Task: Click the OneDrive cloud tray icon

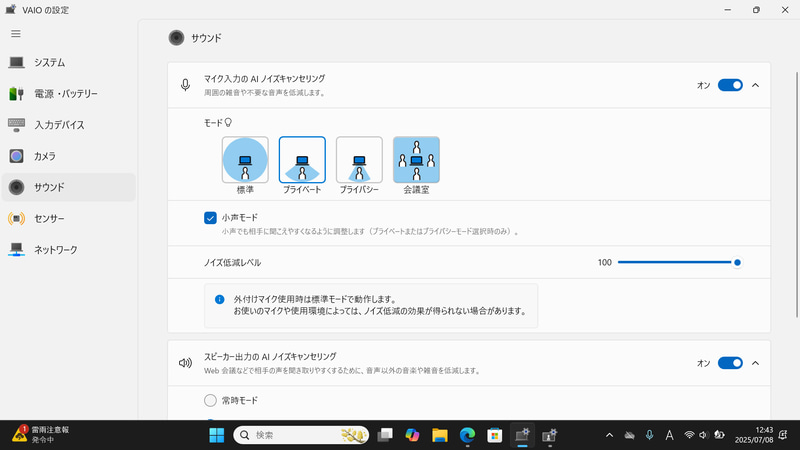Action: pyautogui.click(x=630, y=435)
